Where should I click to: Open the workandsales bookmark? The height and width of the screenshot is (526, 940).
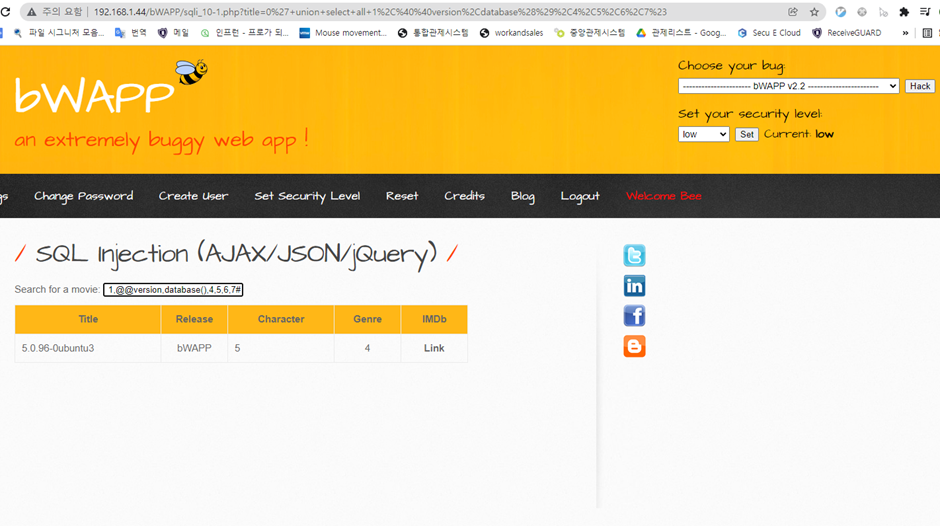coord(511,33)
